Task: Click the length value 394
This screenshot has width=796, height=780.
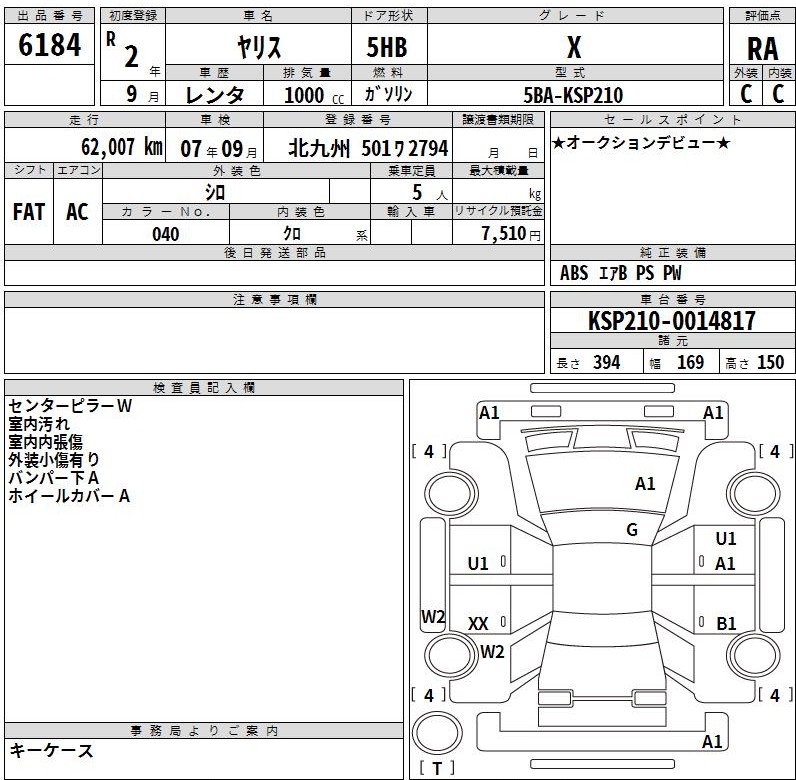Action: pyautogui.click(x=607, y=363)
